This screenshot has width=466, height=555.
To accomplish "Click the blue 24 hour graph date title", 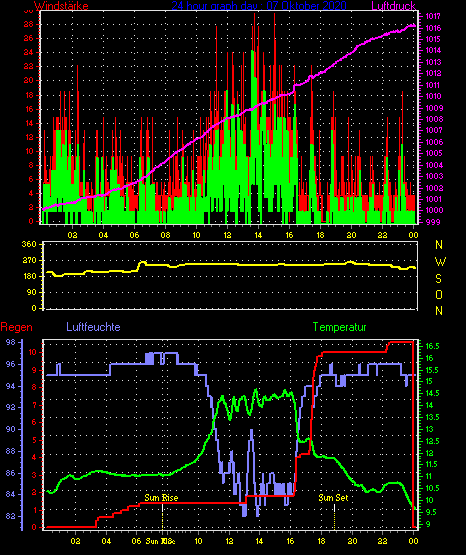I will 259,5.
